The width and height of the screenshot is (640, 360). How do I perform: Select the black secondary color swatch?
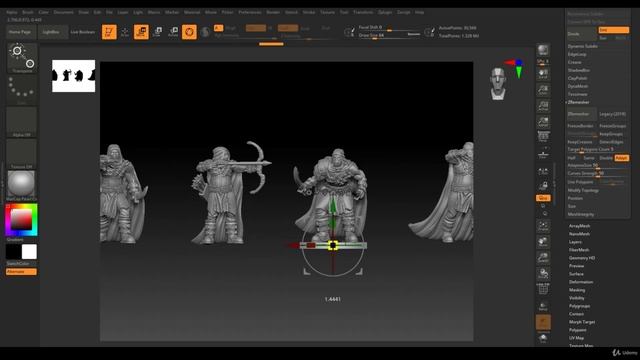(x=13, y=252)
